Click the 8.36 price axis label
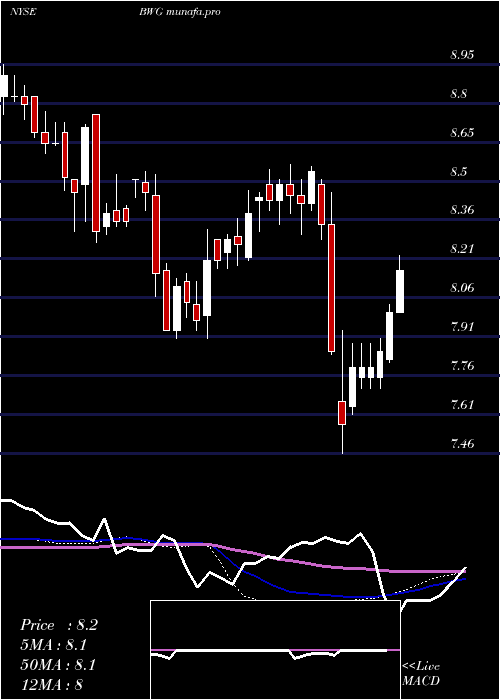Screen dimensions: 500x700 click(462, 209)
